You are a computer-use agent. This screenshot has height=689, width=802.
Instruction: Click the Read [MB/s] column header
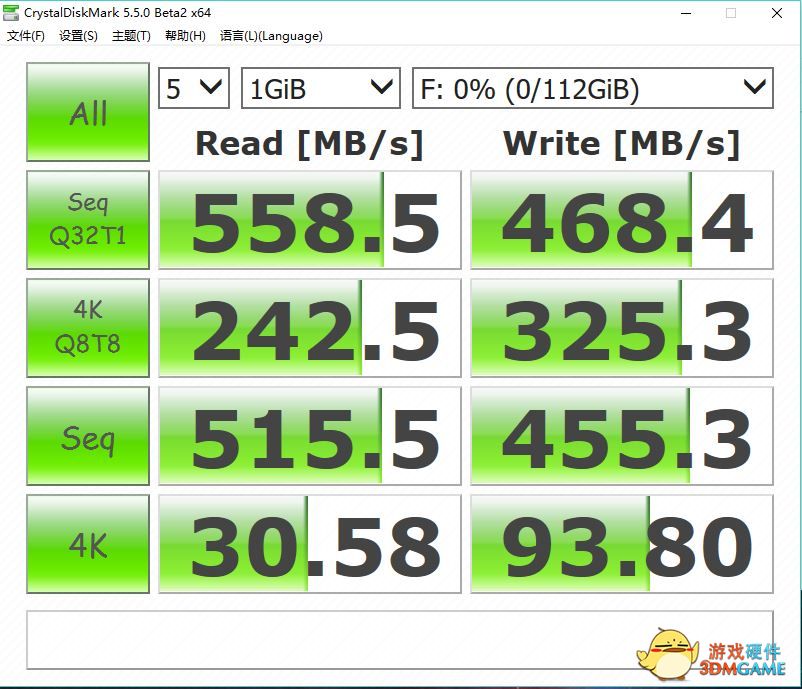(x=310, y=144)
